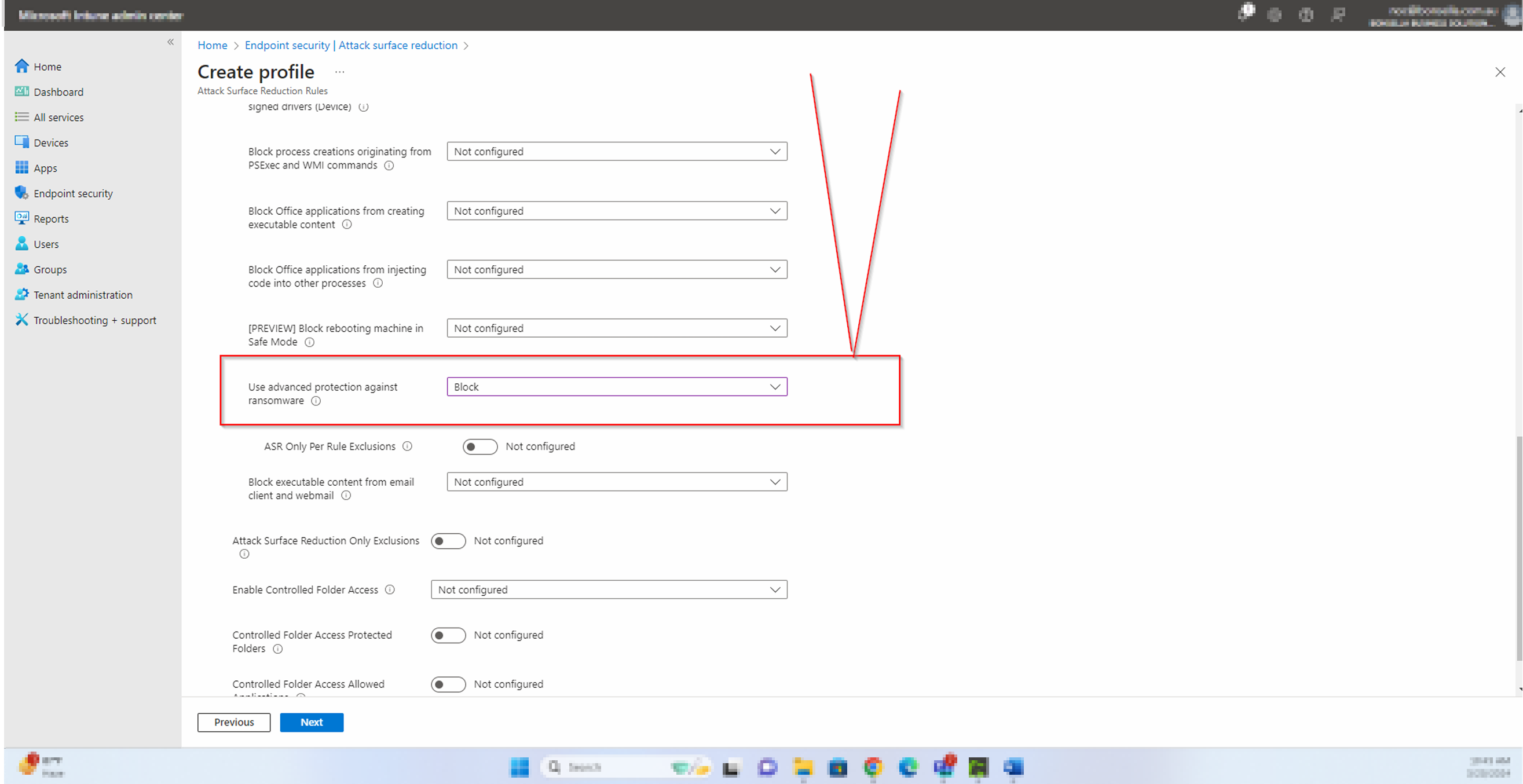Open File Explorer from the taskbar

[x=802, y=767]
